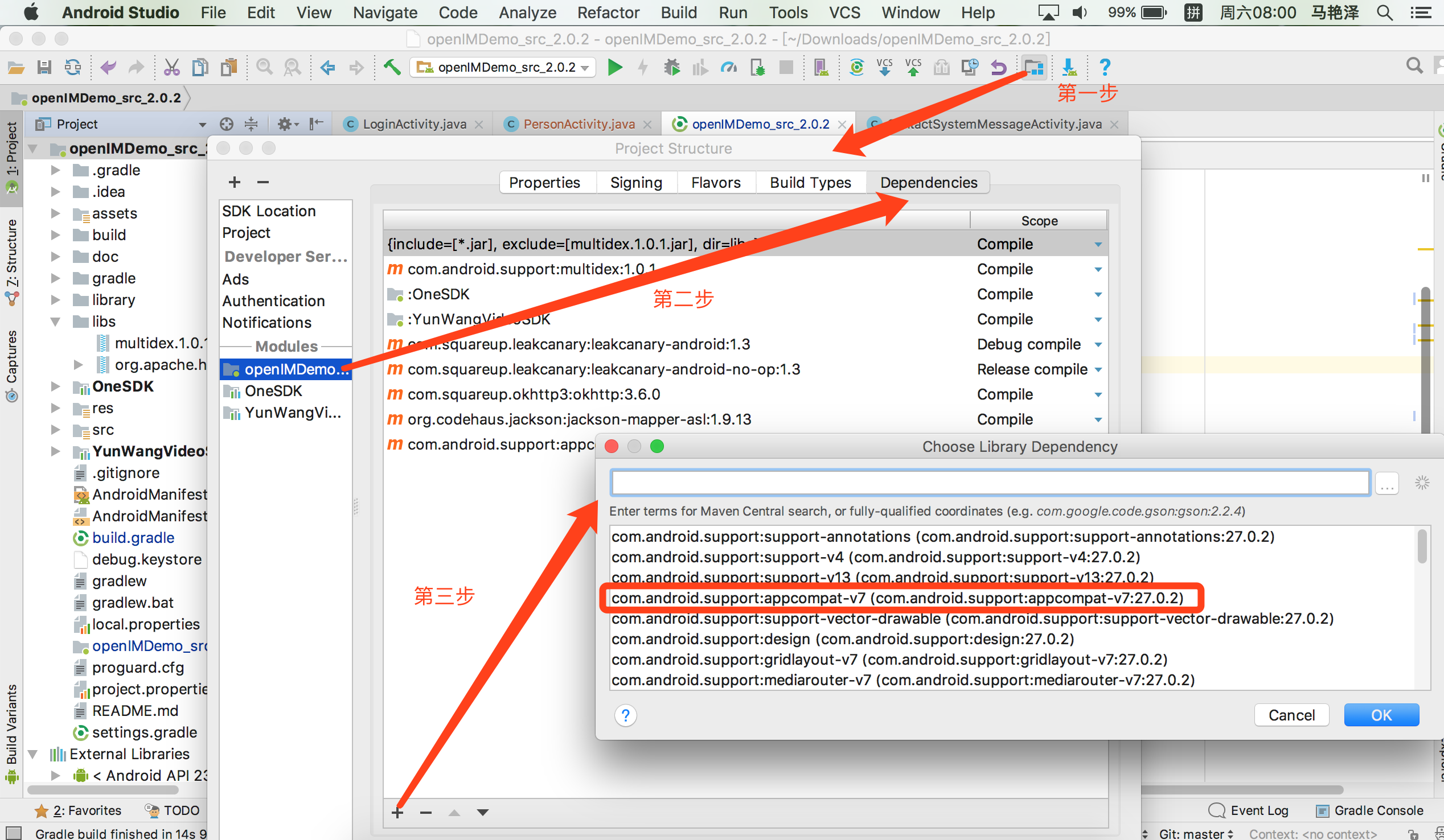Open the Build menu
Screen dimensions: 1444x840
click(x=679, y=13)
